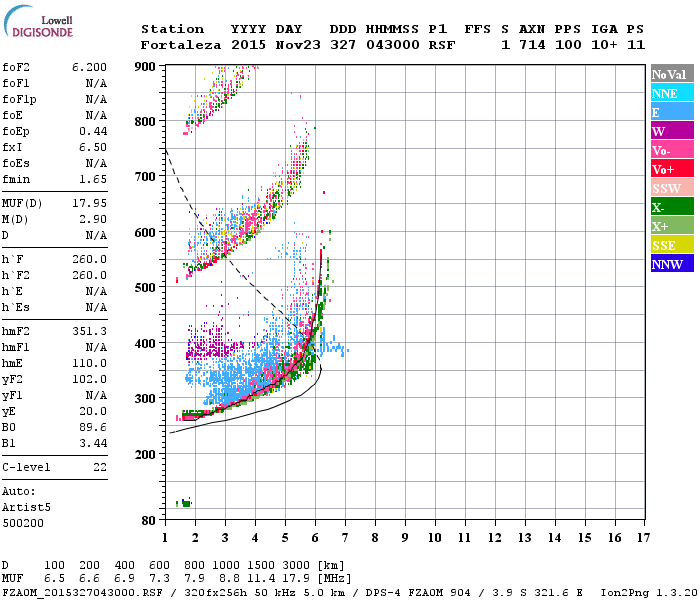This screenshot has height=600, width=700.
Task: Select the SSE yellow legend swatch
Action: (672, 245)
